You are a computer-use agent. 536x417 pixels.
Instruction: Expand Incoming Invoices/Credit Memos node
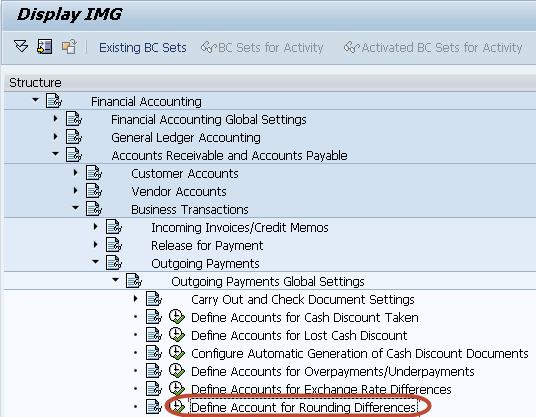96,227
